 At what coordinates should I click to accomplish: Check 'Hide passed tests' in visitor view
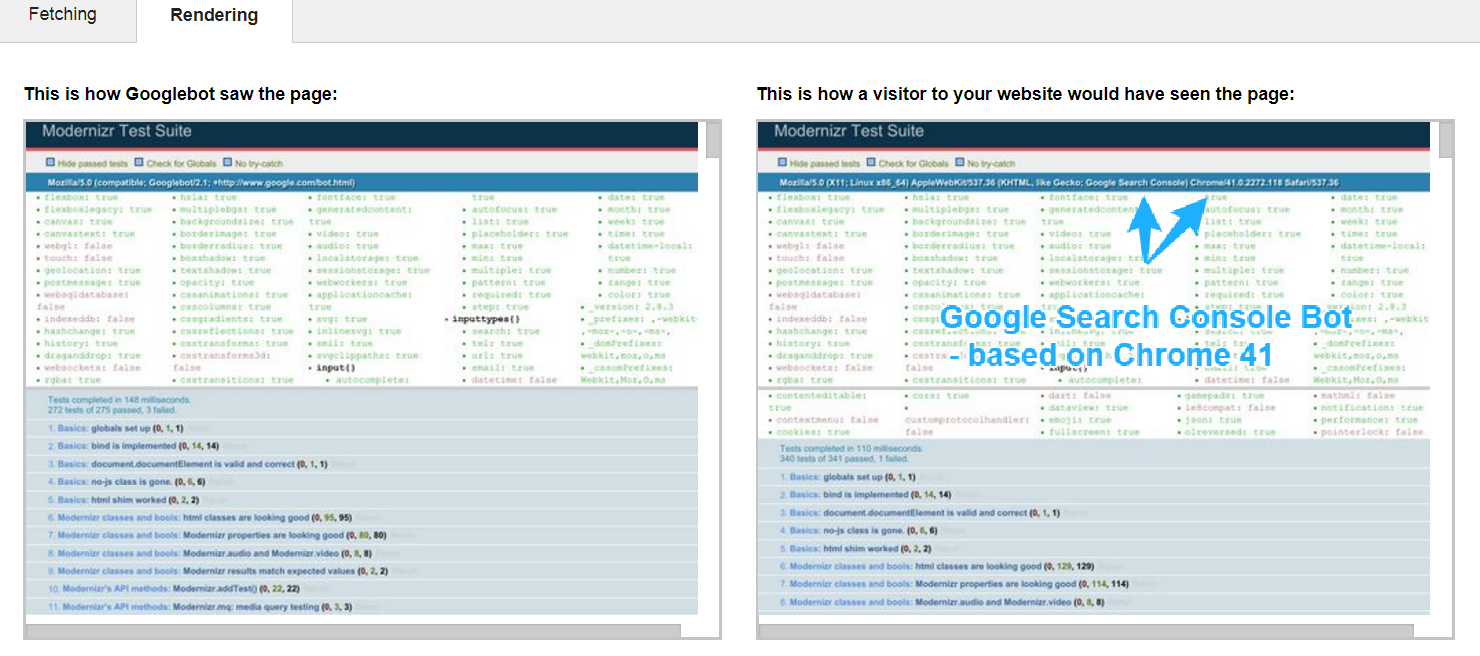784,163
